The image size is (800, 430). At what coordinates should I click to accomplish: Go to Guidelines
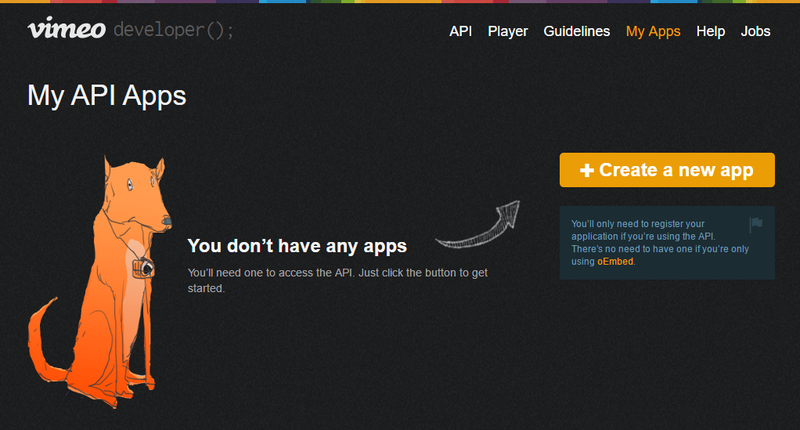577,31
